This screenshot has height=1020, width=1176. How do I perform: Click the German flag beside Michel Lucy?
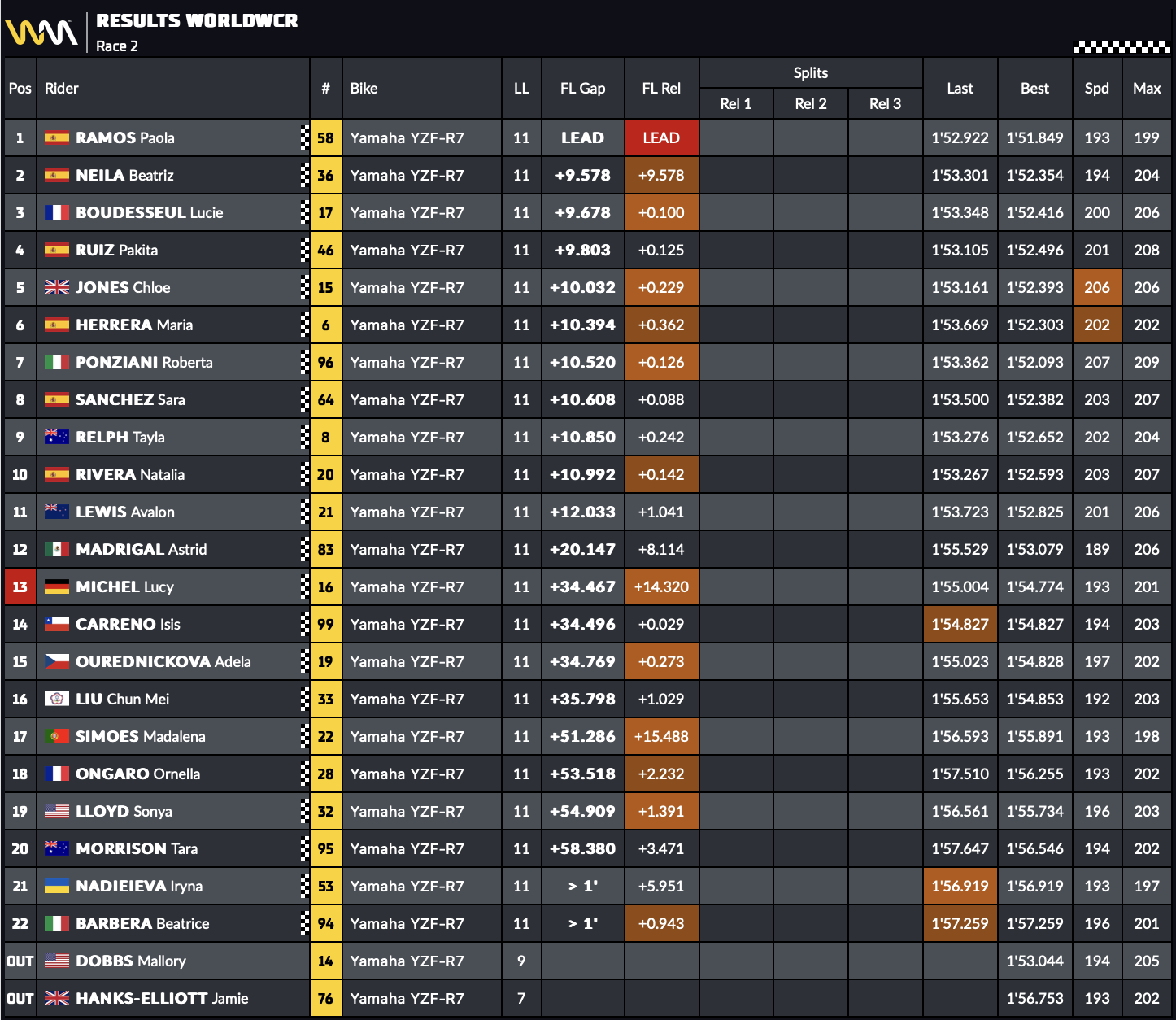coord(56,586)
